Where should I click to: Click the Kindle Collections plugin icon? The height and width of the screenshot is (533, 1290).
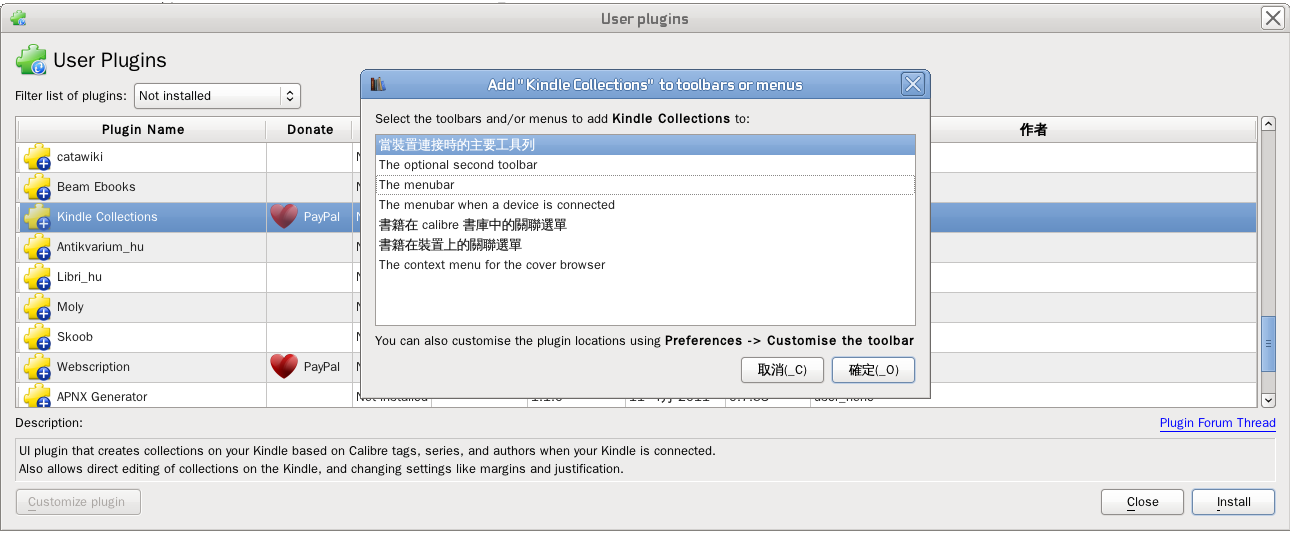point(38,217)
